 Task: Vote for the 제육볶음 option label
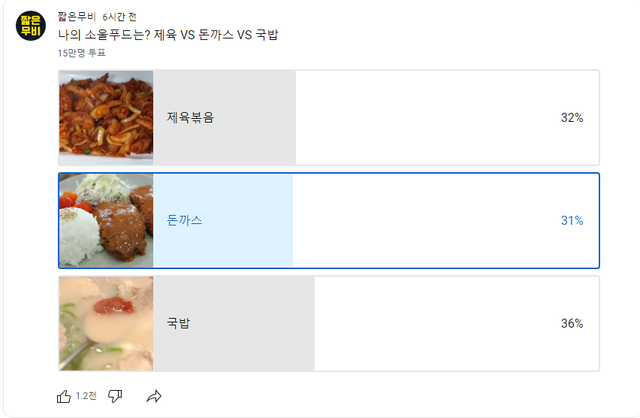(x=190, y=118)
